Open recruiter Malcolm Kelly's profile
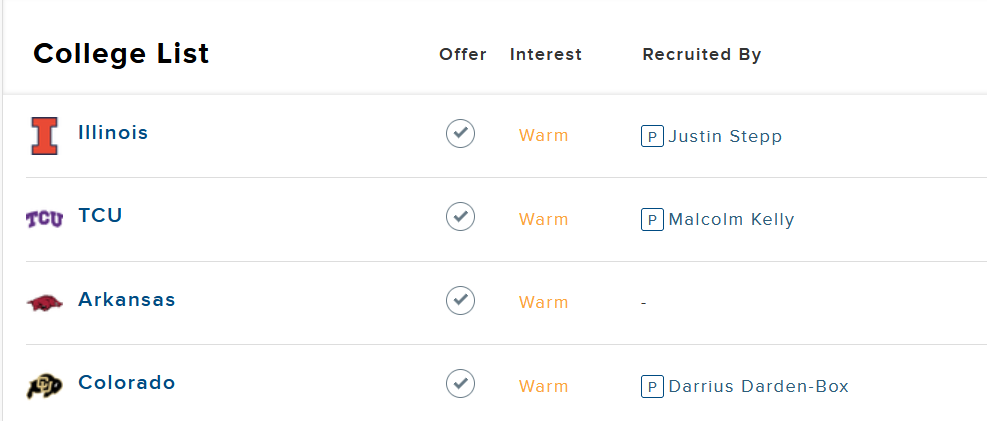This screenshot has height=421, width=987. click(731, 220)
